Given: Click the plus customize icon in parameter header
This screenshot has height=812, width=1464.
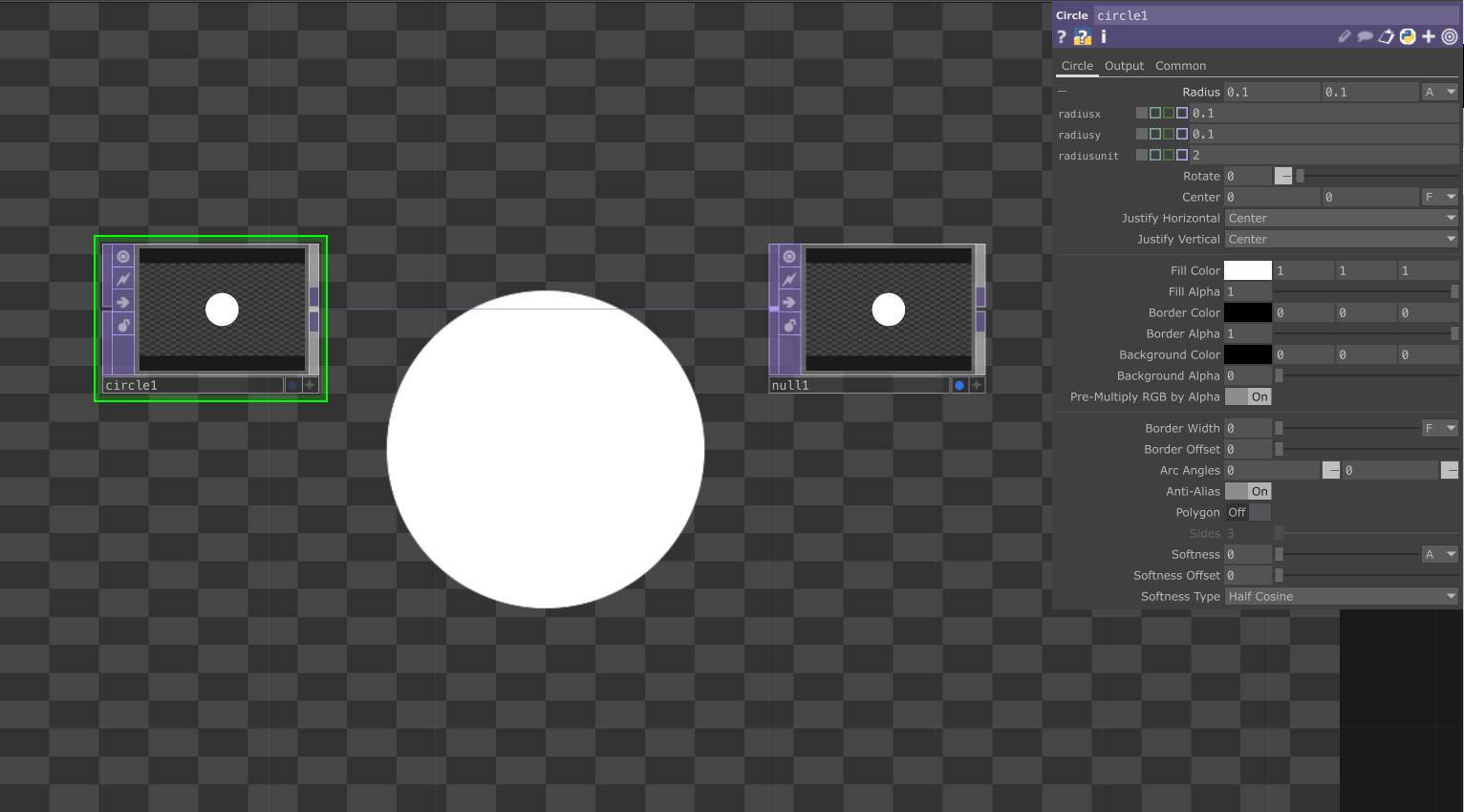Looking at the screenshot, I should (x=1429, y=36).
